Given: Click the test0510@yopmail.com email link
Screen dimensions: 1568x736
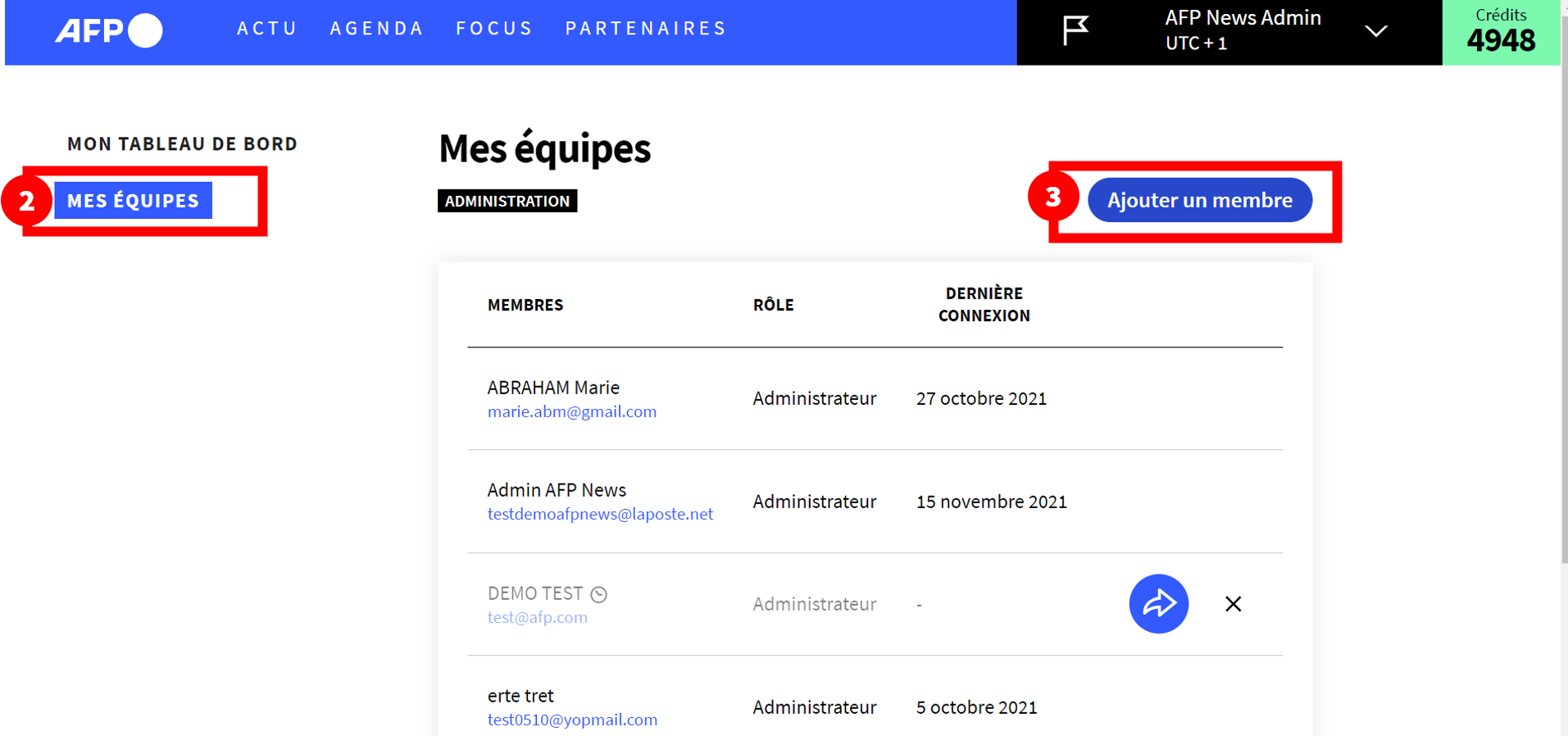Looking at the screenshot, I should pos(572,720).
